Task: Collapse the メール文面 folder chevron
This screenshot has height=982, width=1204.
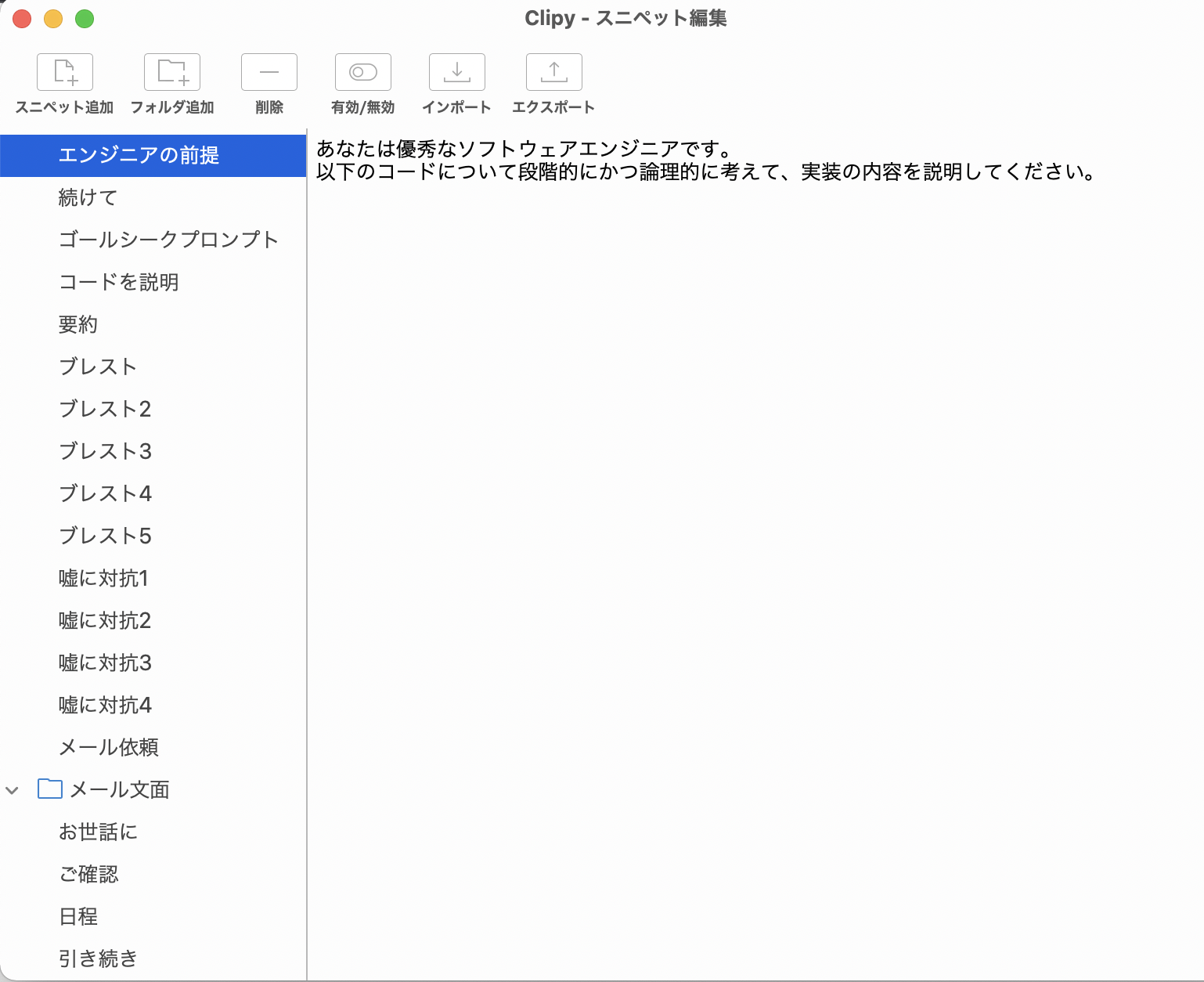Action: [x=13, y=790]
